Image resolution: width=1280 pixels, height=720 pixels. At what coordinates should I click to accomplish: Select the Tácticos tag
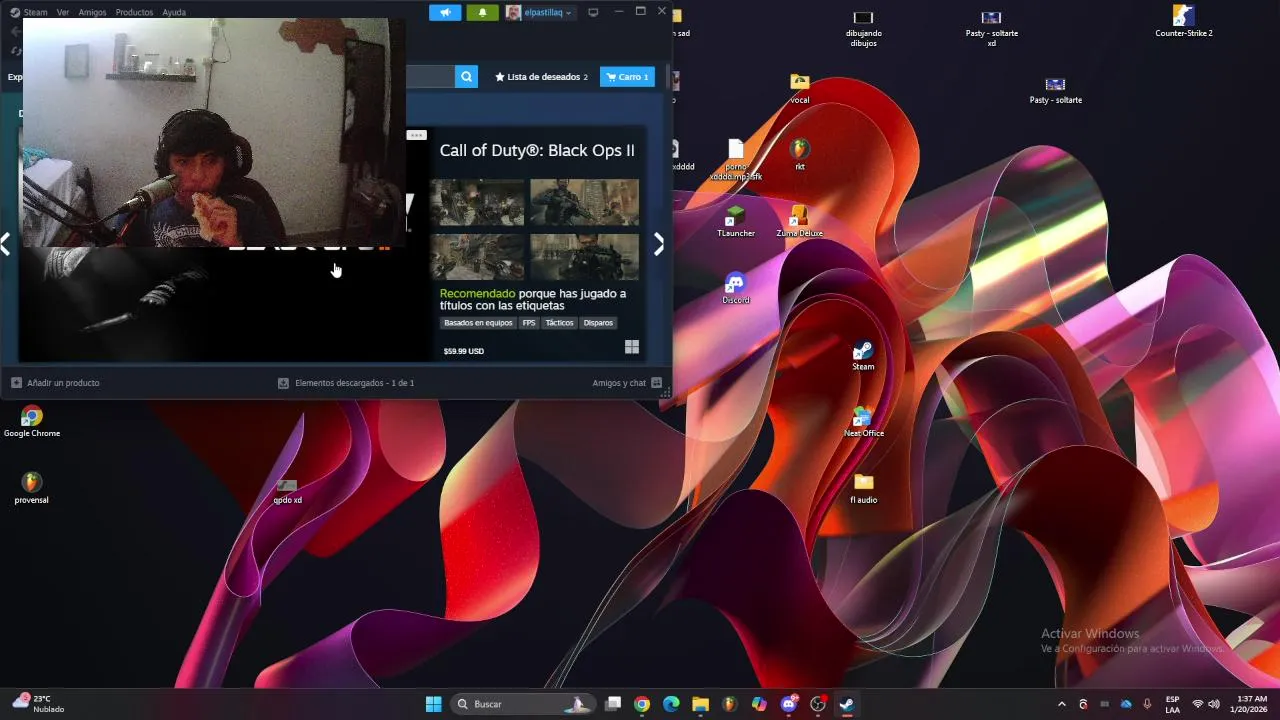559,323
